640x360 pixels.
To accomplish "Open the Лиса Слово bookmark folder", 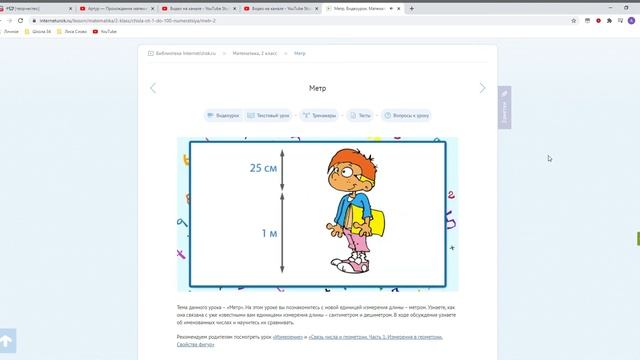I will 72,31.
